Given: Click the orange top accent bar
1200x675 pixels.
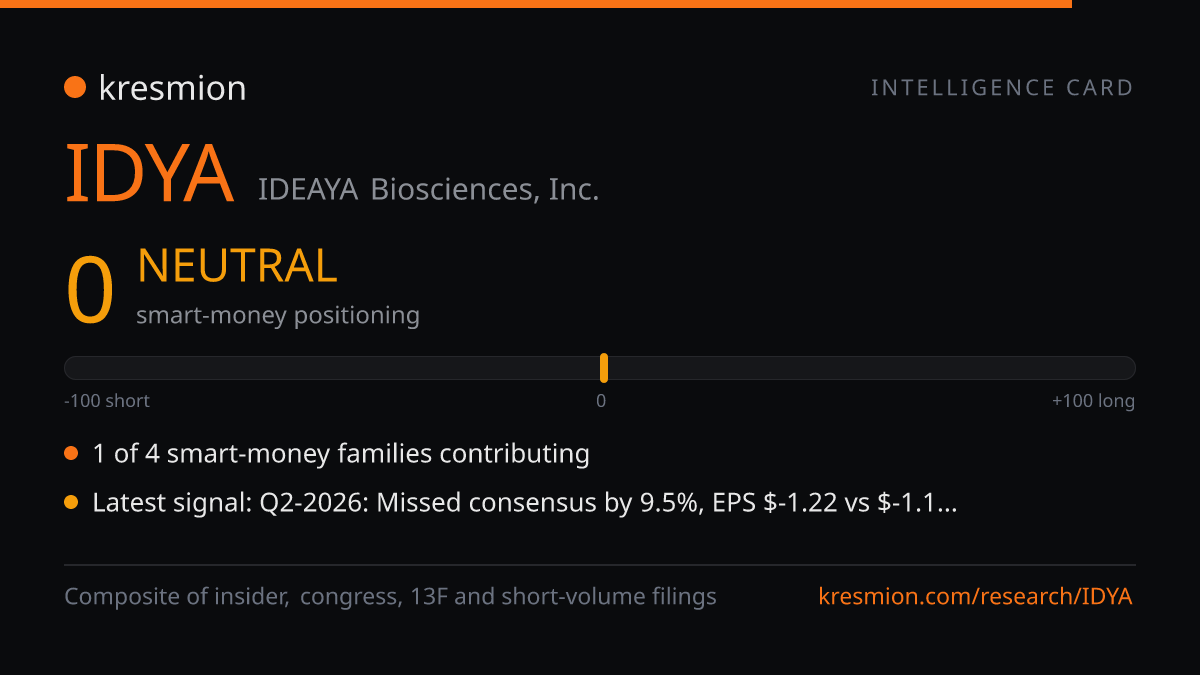Looking at the screenshot, I should point(536,4).
